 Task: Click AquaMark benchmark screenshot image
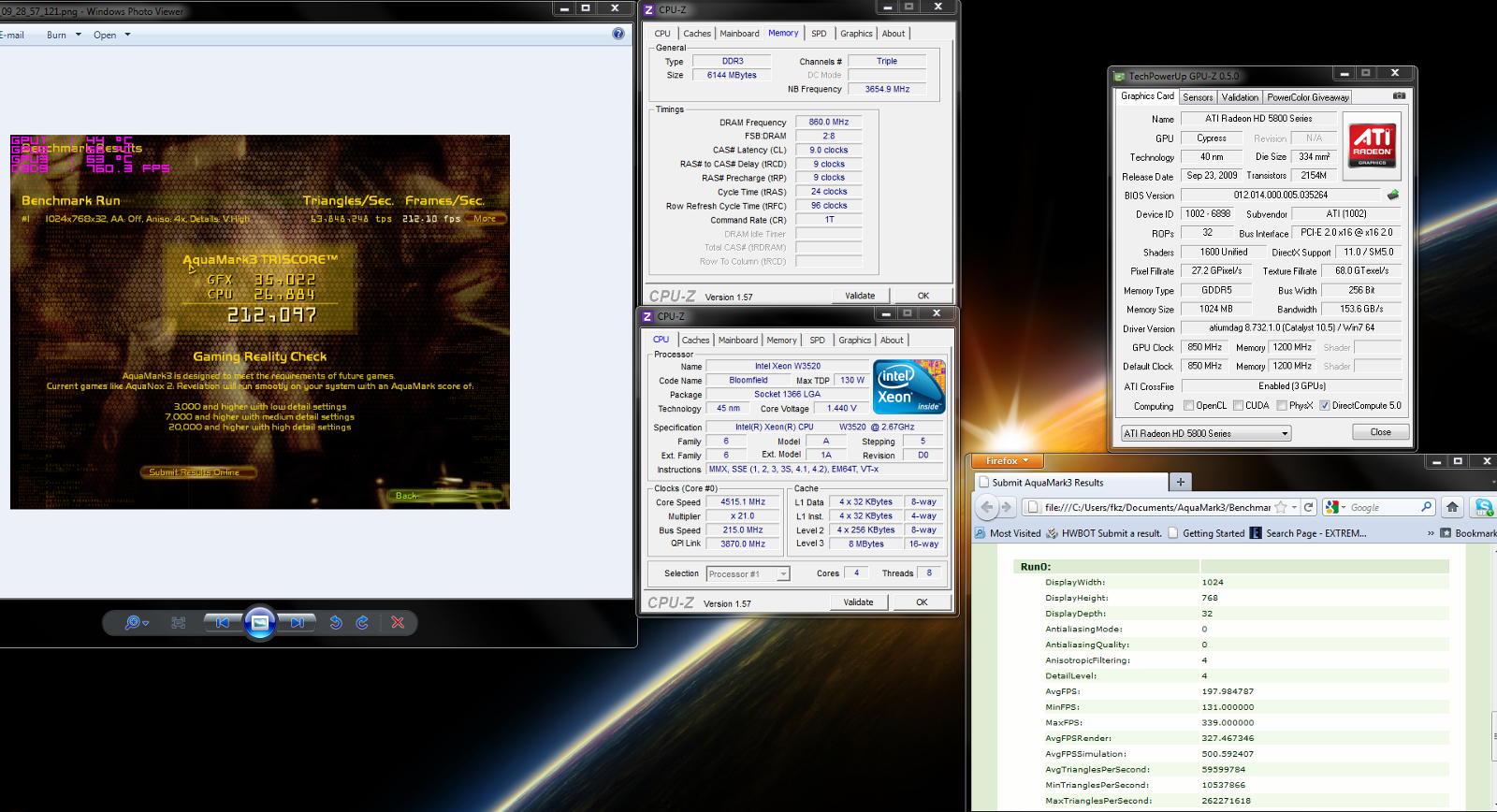(x=260, y=322)
